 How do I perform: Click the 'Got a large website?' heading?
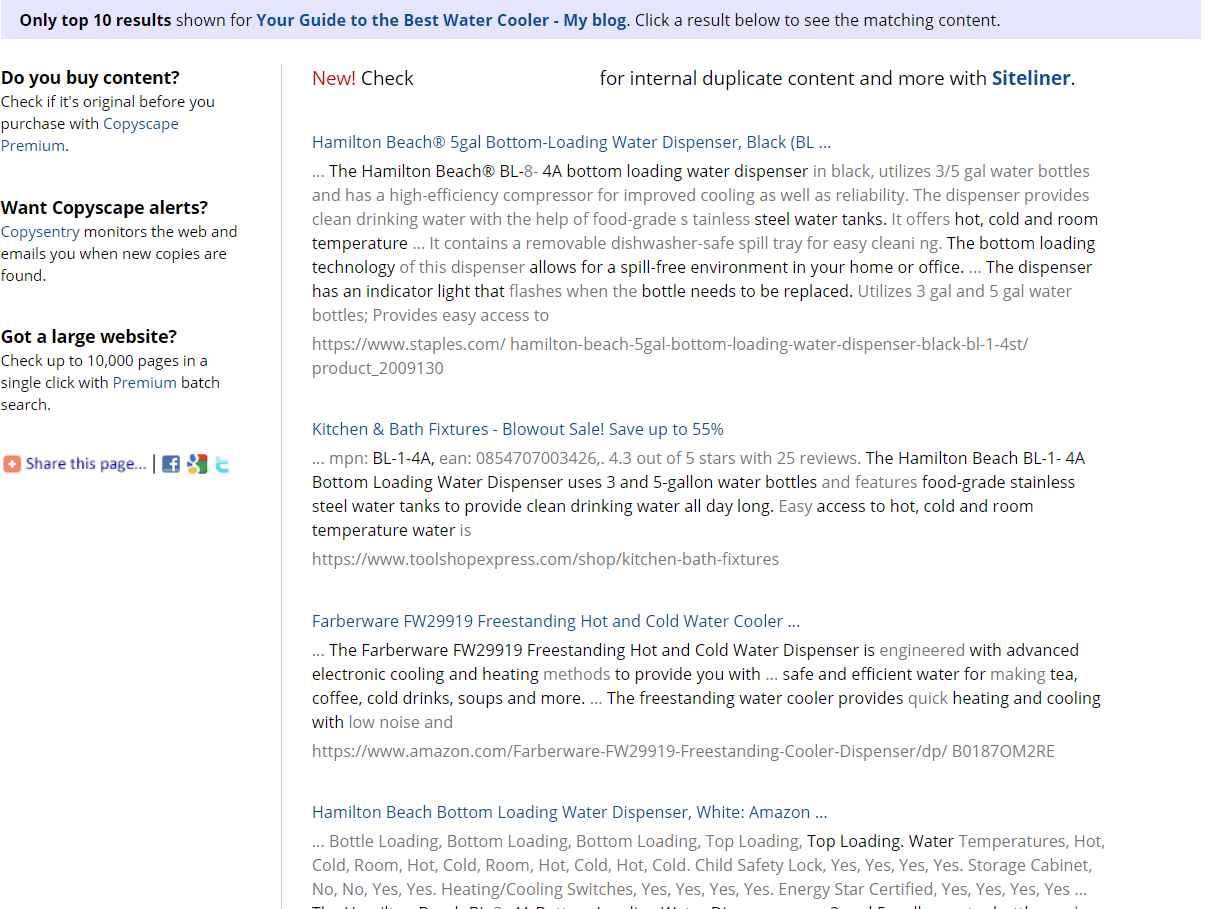(89, 337)
